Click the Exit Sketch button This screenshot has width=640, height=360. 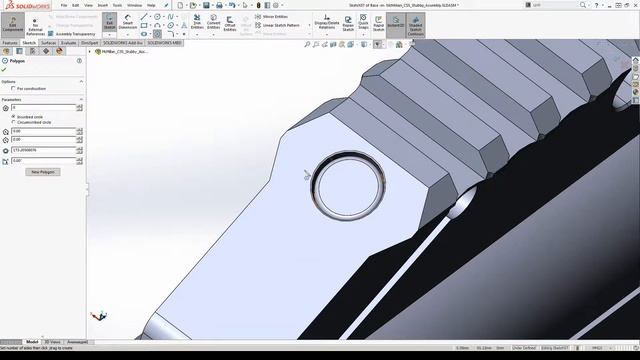point(109,22)
